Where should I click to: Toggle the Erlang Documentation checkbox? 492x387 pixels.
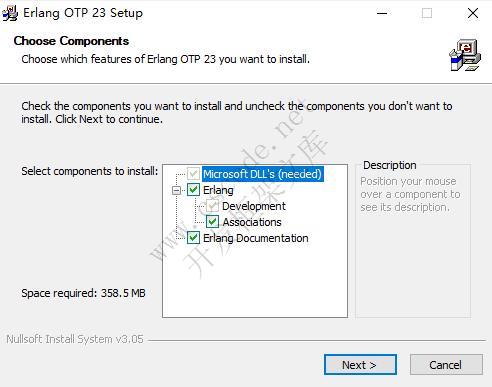point(193,238)
